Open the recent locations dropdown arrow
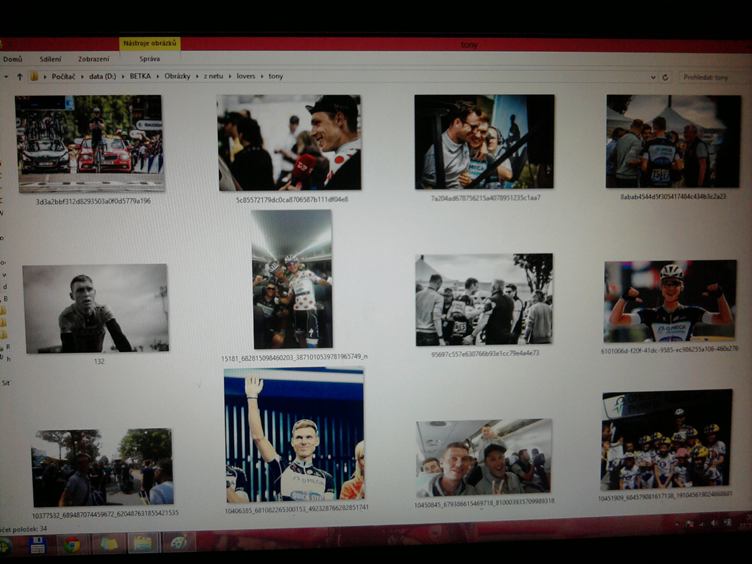The width and height of the screenshot is (752, 564). pos(6,76)
